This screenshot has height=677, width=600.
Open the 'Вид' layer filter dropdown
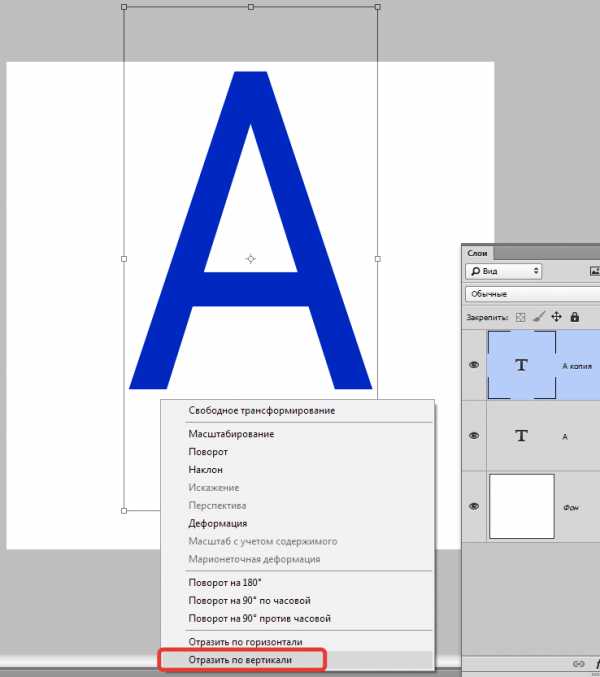(504, 271)
